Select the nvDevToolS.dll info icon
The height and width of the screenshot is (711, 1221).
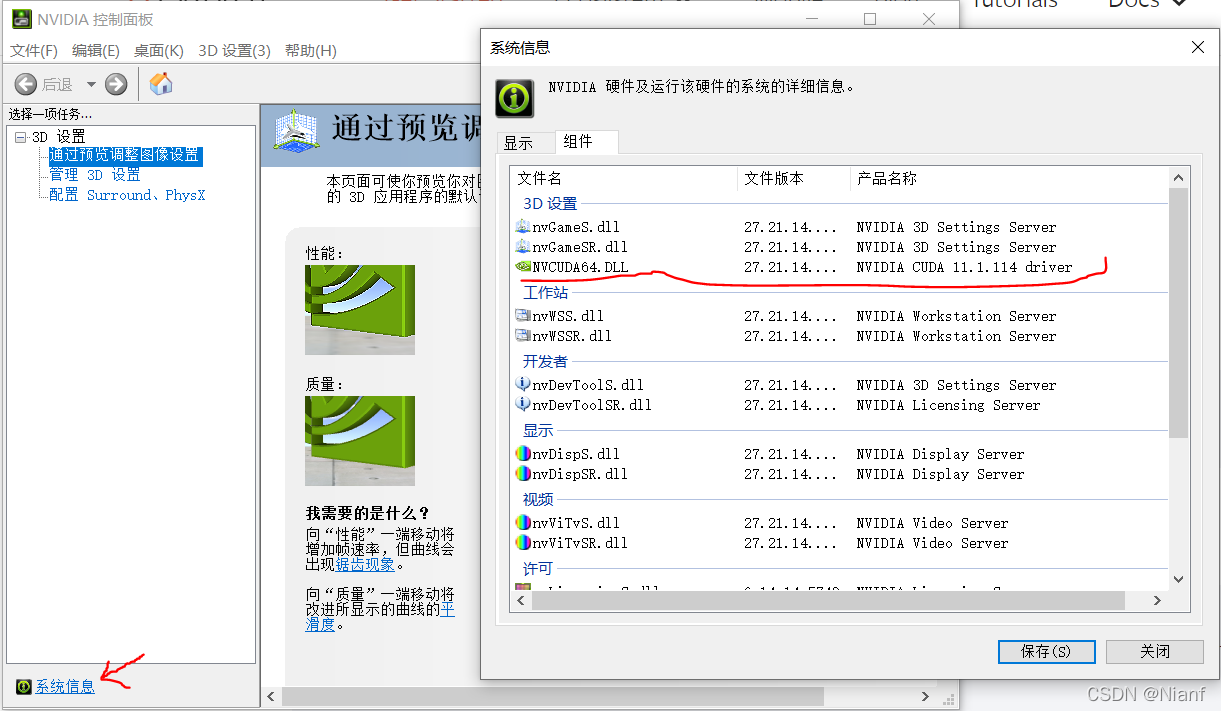pos(522,385)
